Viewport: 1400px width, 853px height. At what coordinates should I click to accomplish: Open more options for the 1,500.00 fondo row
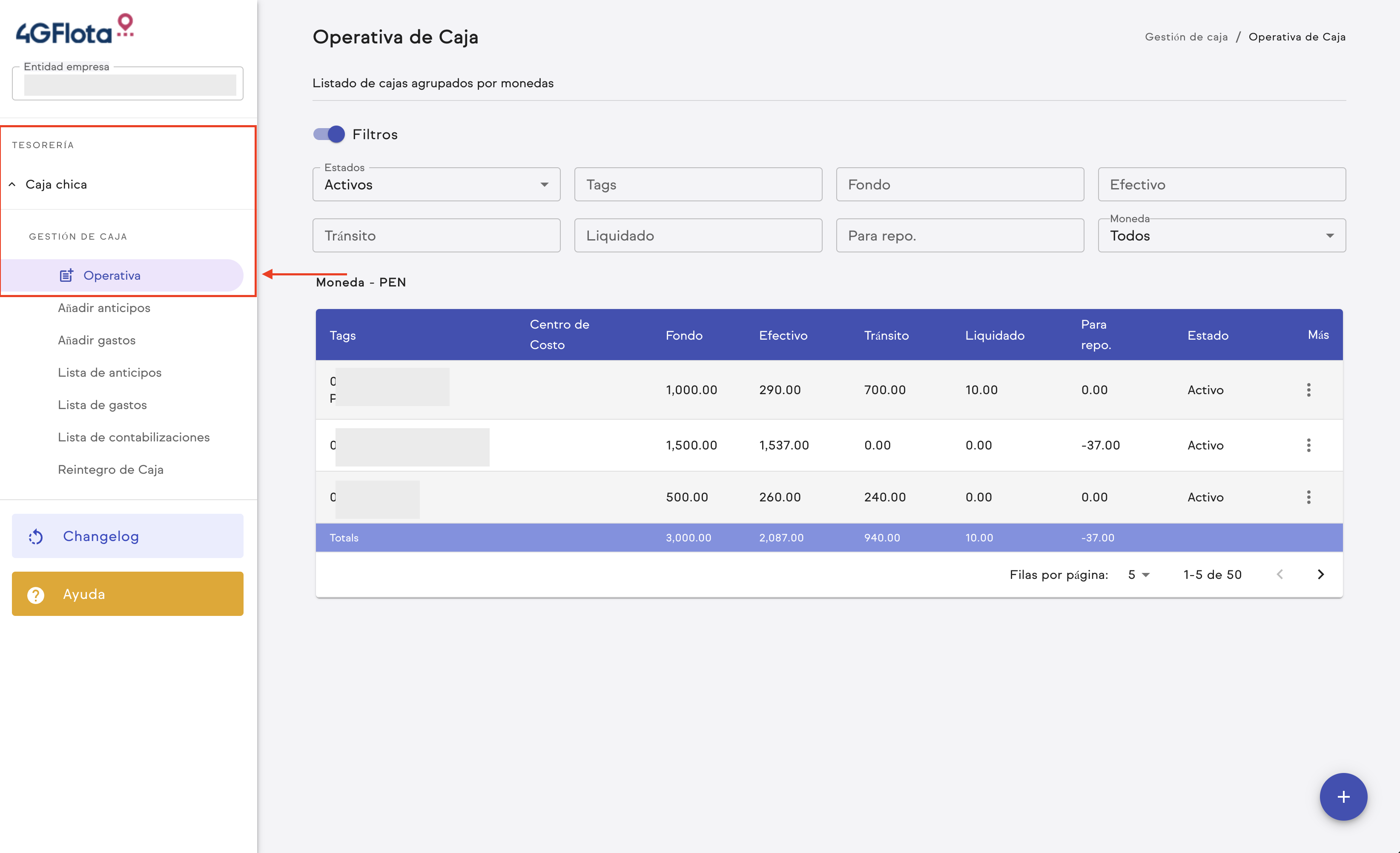(1308, 445)
